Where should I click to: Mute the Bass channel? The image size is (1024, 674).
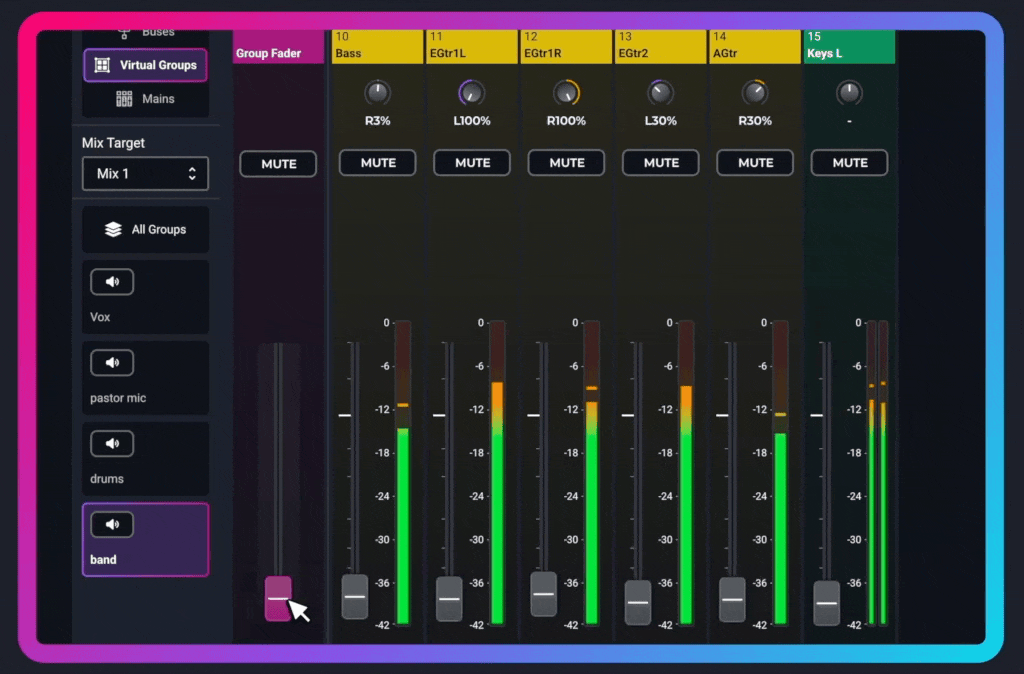coord(377,162)
